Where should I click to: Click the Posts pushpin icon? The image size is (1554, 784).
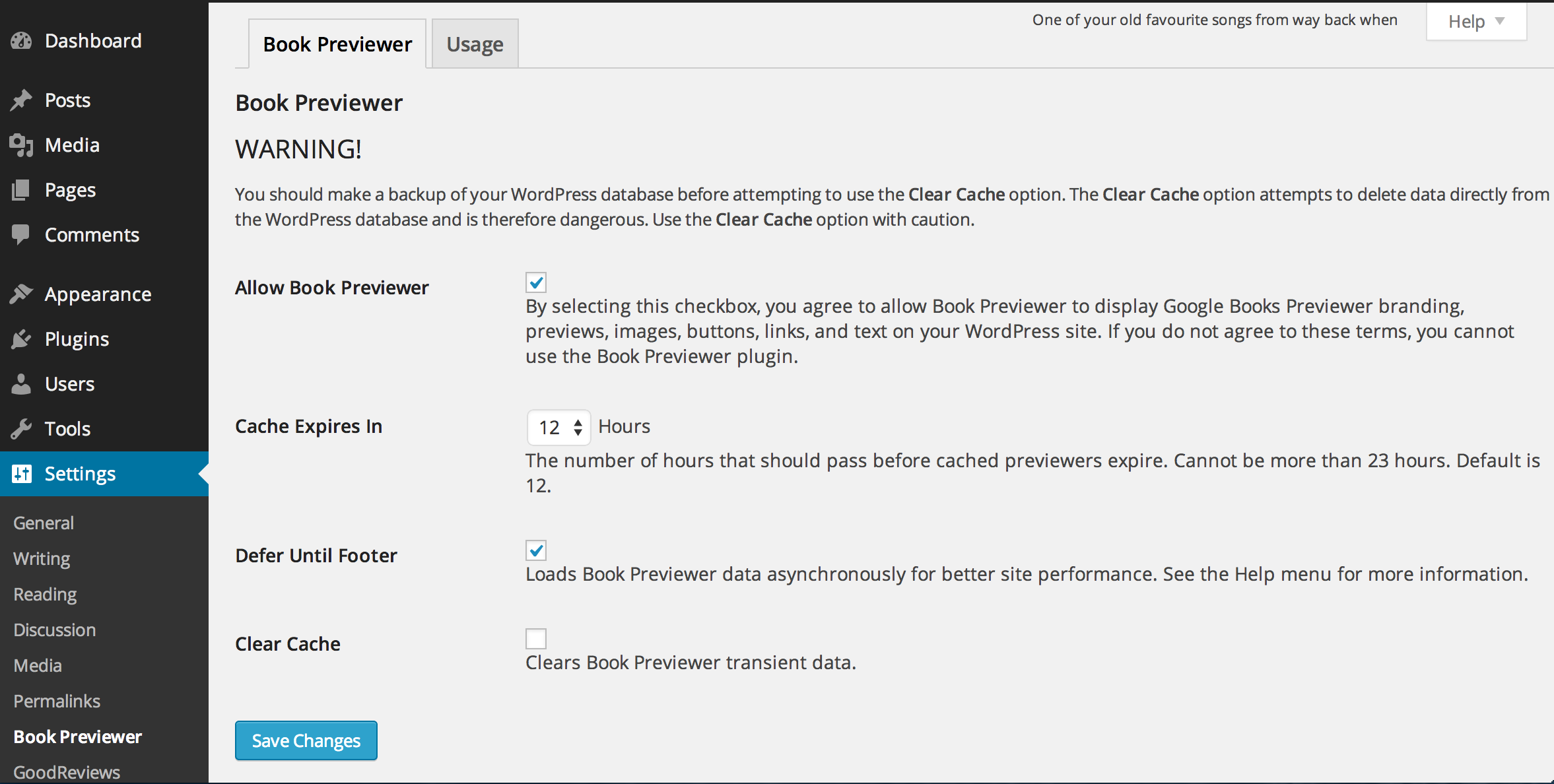pyautogui.click(x=21, y=100)
